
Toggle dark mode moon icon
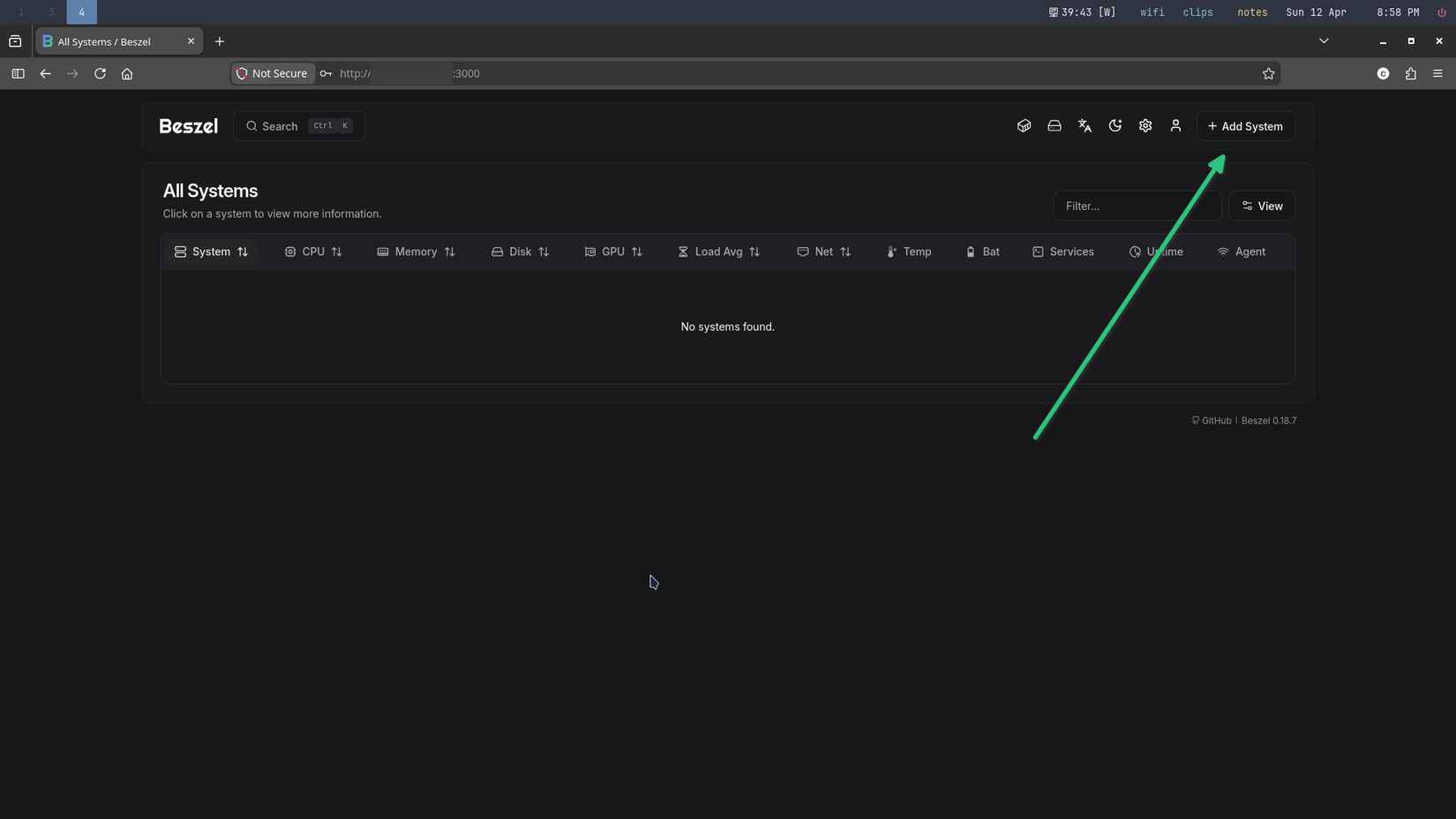pos(1115,126)
